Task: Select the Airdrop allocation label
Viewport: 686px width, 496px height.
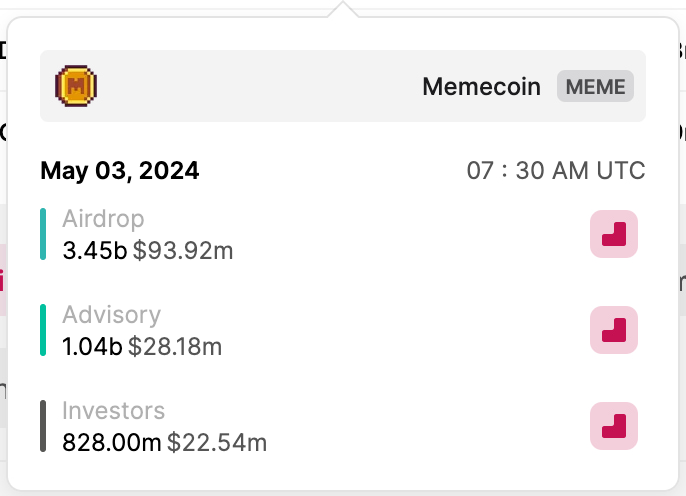Action: pyautogui.click(x=103, y=219)
